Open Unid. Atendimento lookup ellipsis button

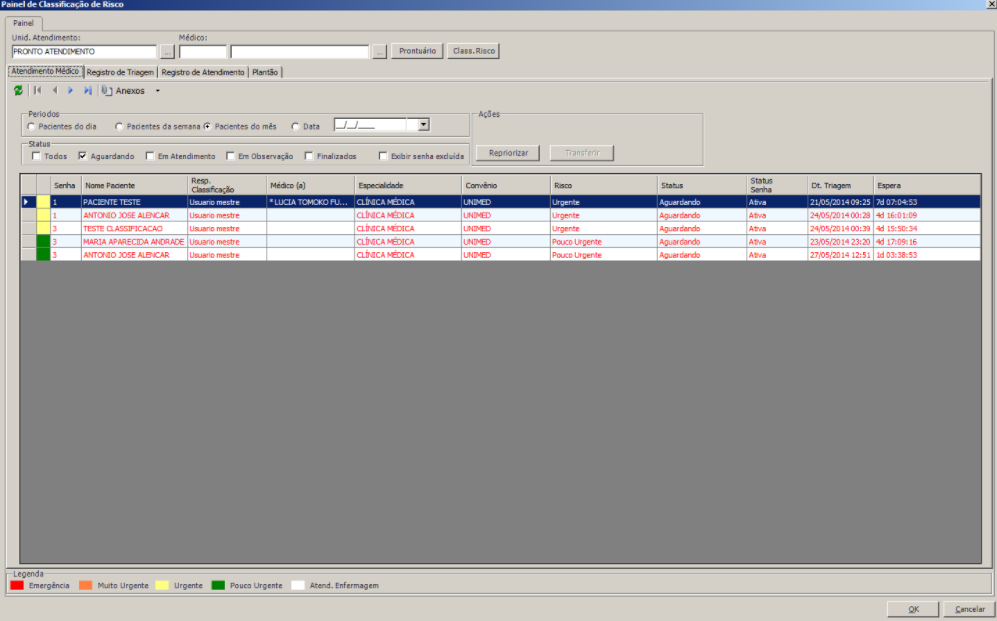[x=167, y=51]
